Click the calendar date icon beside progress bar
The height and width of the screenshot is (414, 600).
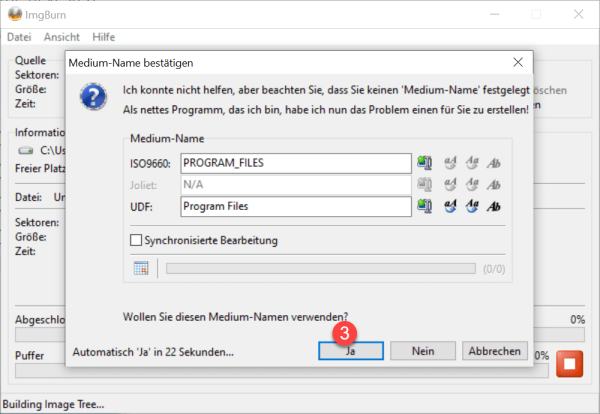(x=141, y=268)
